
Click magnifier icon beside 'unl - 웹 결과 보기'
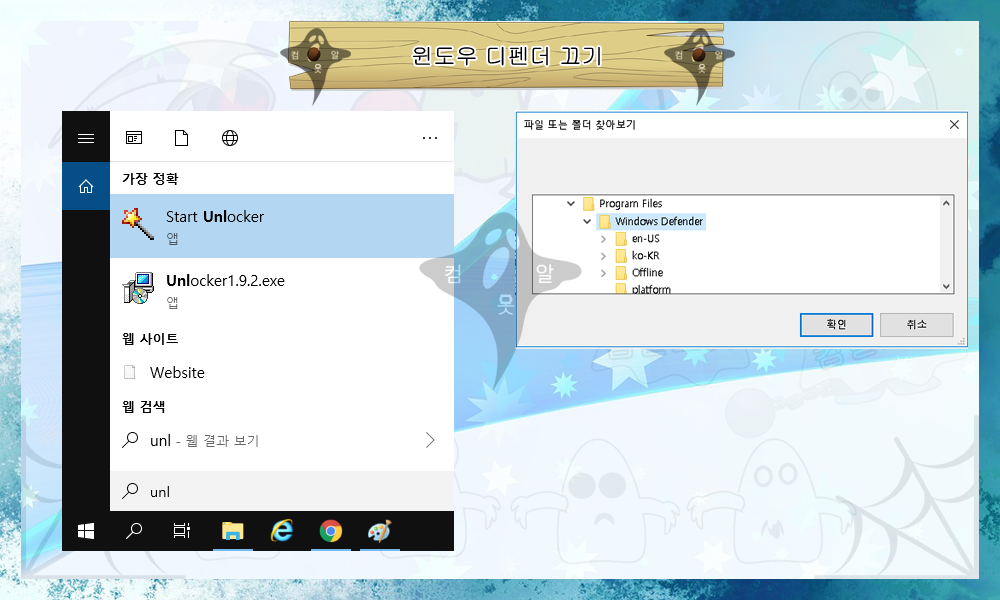point(131,439)
